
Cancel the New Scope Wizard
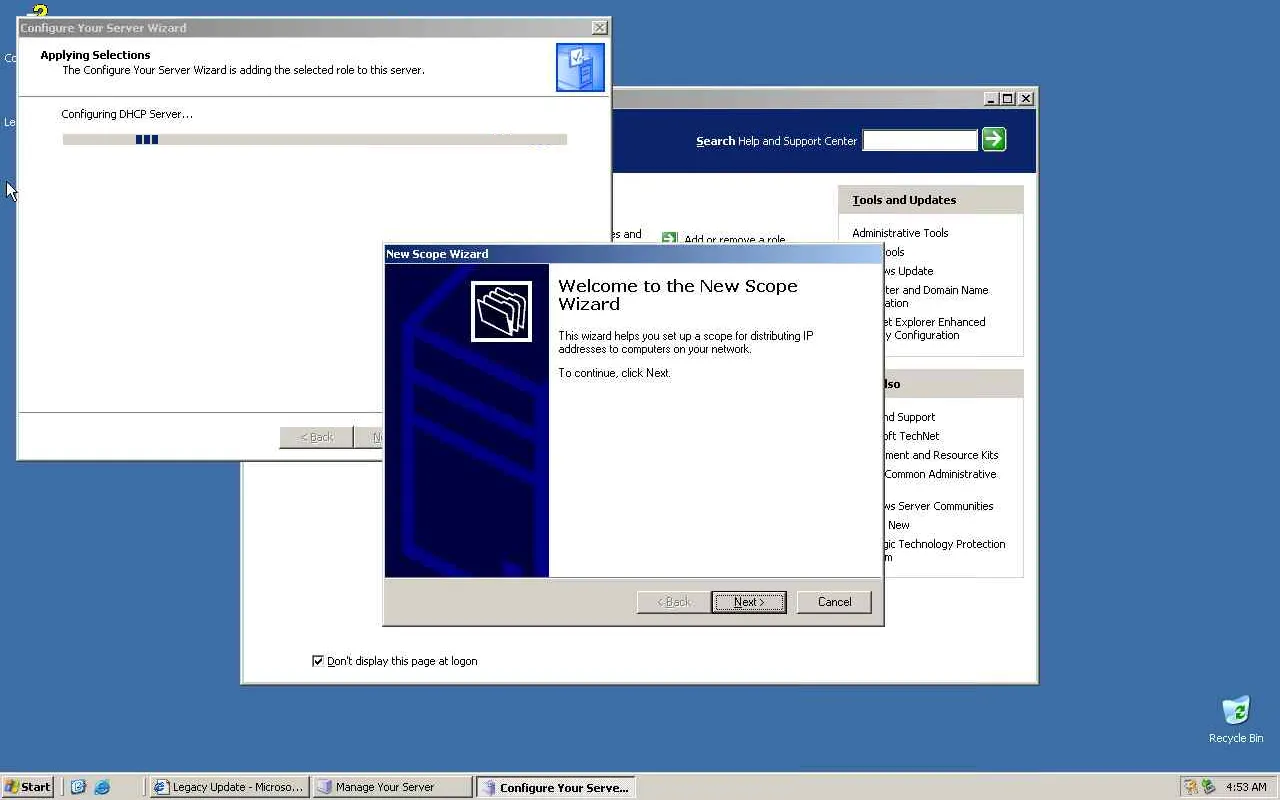point(834,602)
